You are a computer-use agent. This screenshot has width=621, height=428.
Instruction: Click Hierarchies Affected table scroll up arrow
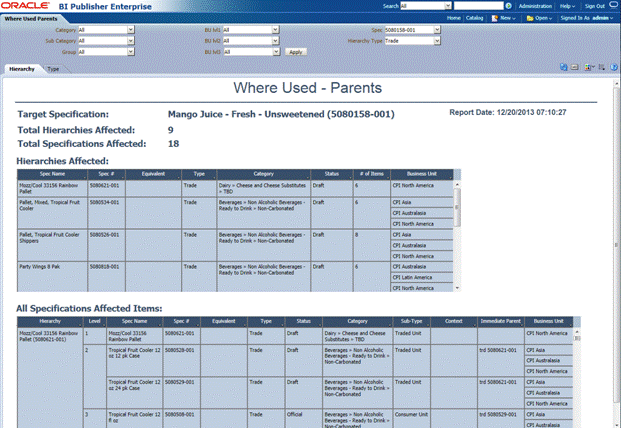pos(457,185)
